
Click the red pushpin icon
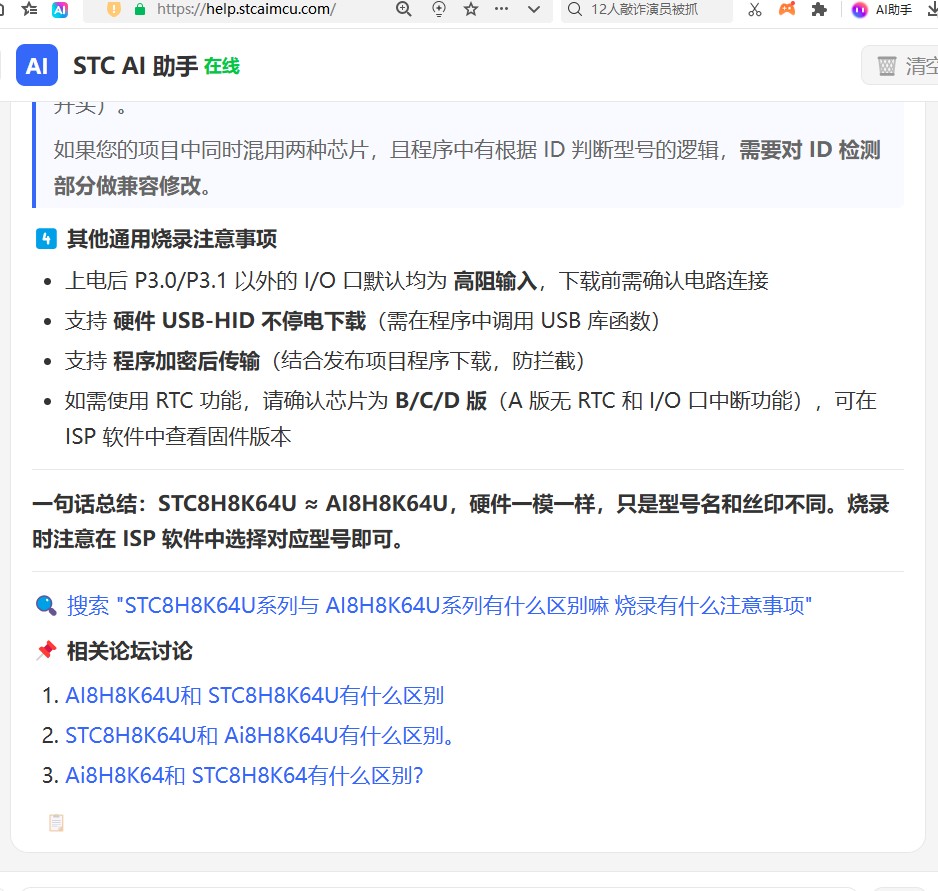(46, 650)
